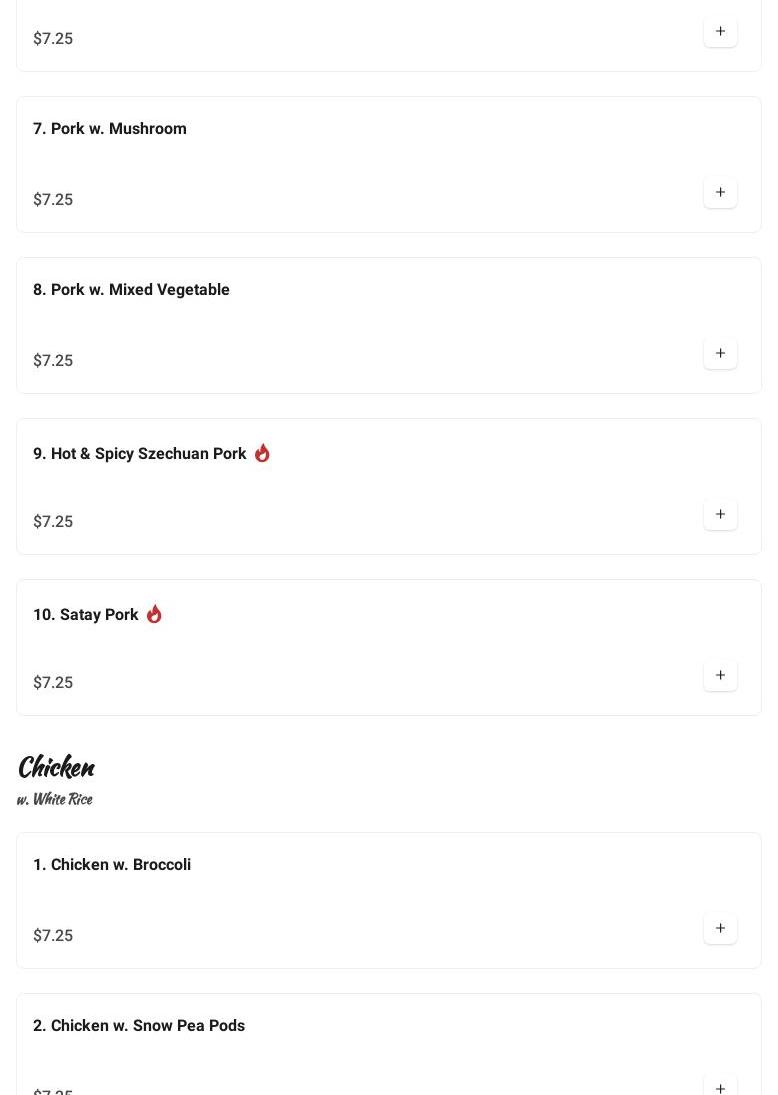Open 10. Satay Pork item title
The image size is (778, 1095).
click(86, 615)
